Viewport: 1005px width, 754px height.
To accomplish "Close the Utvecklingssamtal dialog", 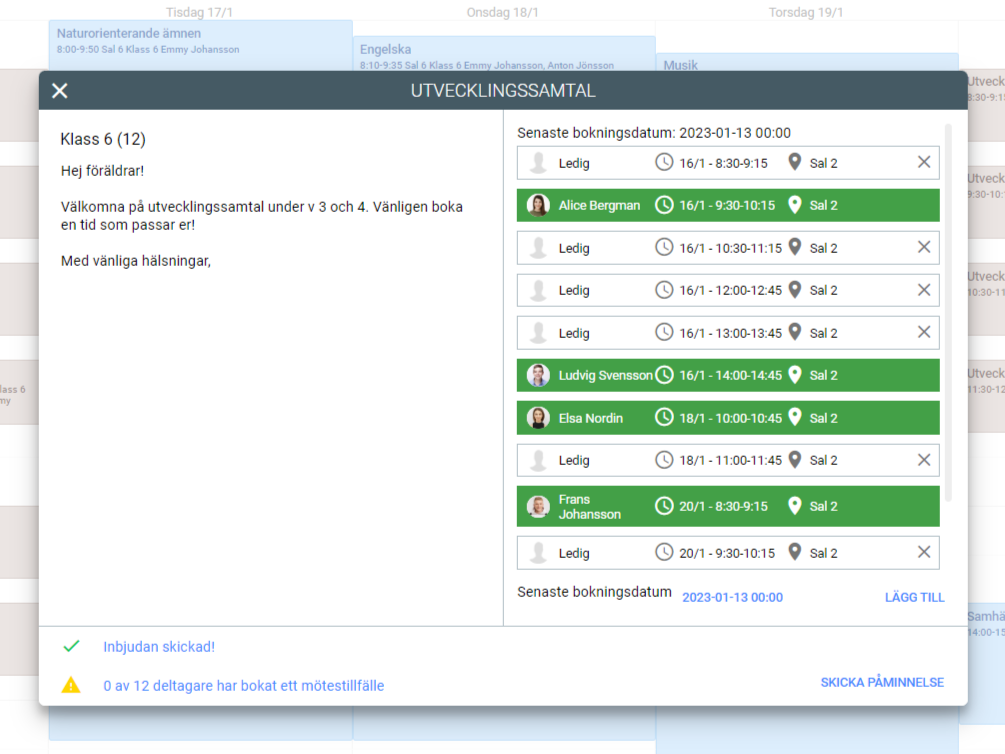I will tap(60, 91).
